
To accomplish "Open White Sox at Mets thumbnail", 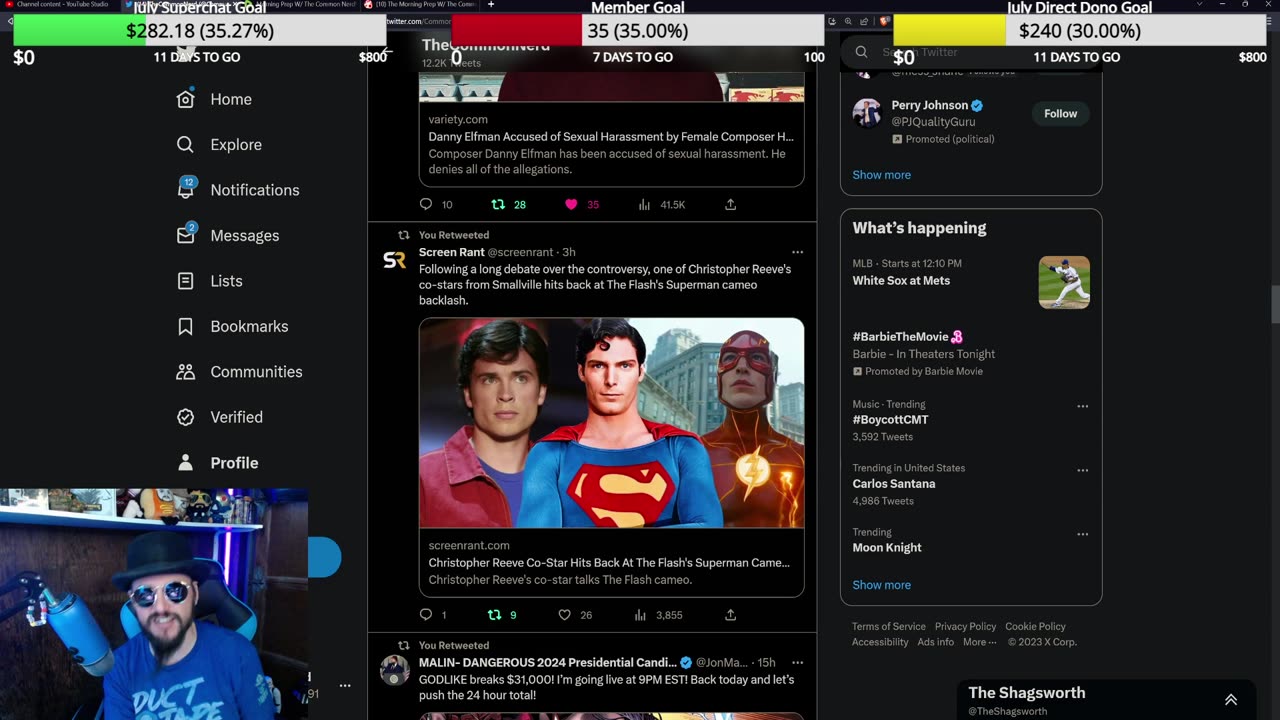I will click(1064, 282).
